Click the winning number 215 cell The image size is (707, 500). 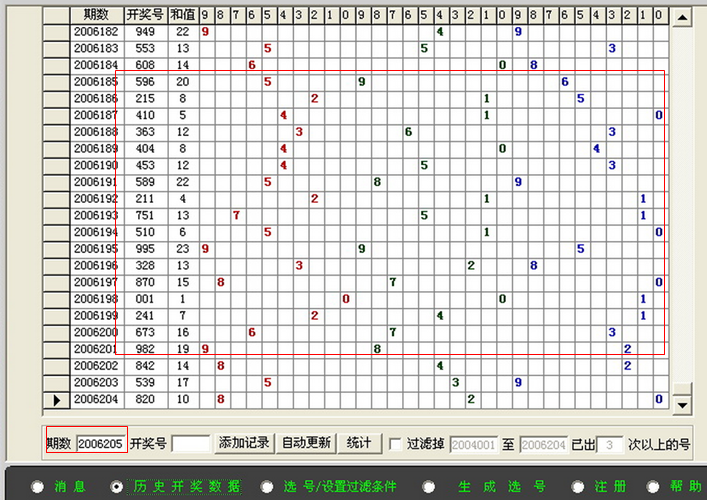click(146, 99)
